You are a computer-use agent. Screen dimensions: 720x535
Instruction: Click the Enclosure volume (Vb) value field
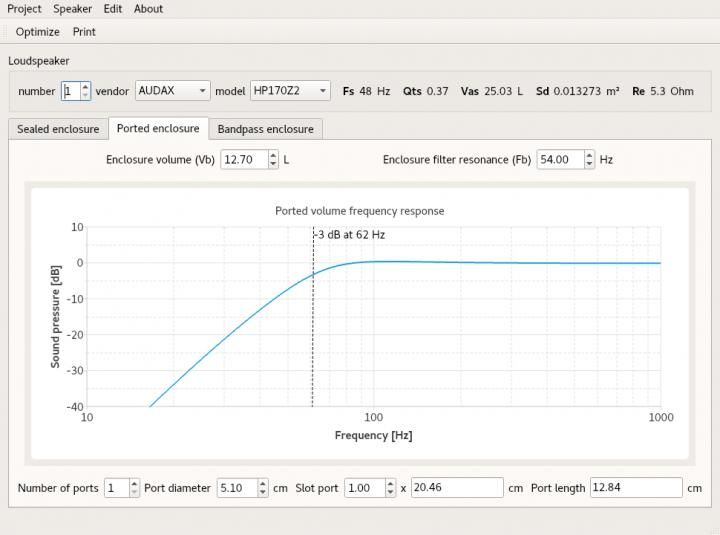(243, 159)
